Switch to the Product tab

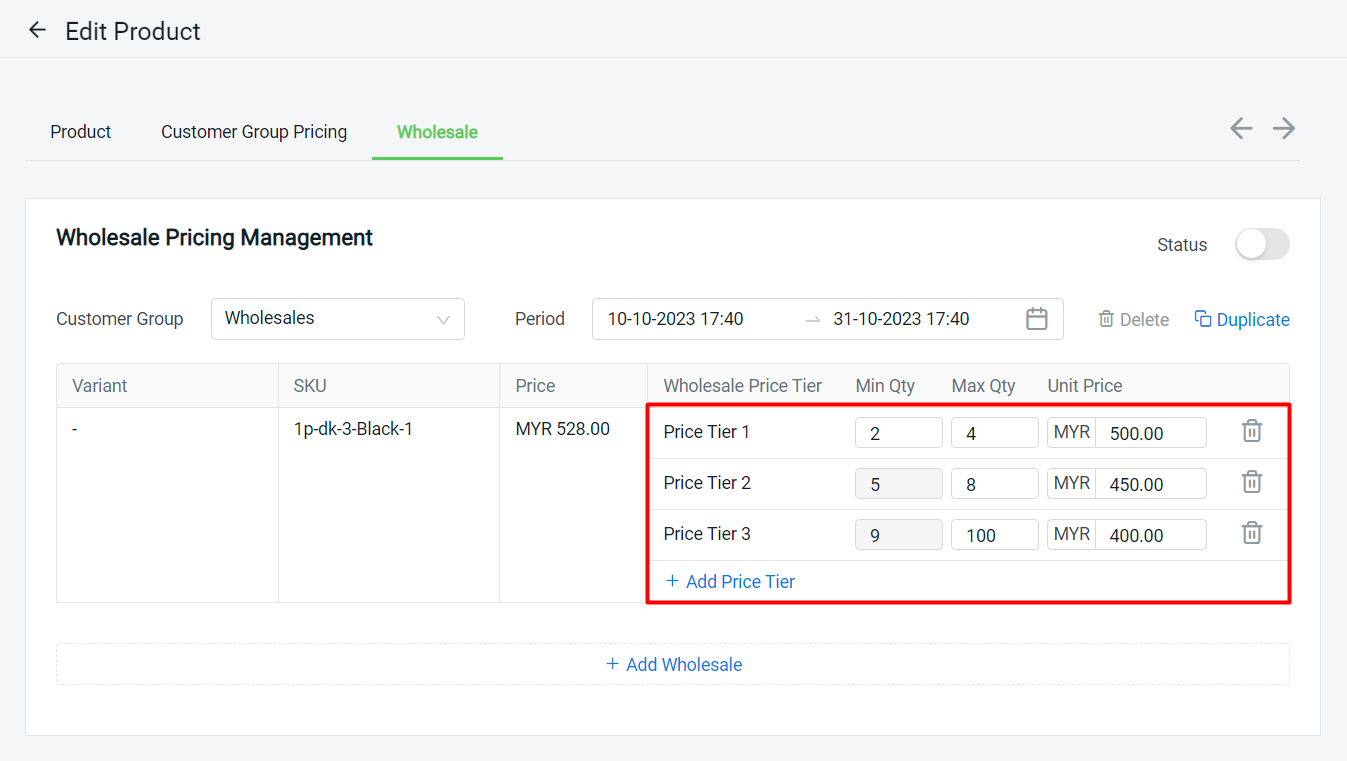click(x=81, y=132)
